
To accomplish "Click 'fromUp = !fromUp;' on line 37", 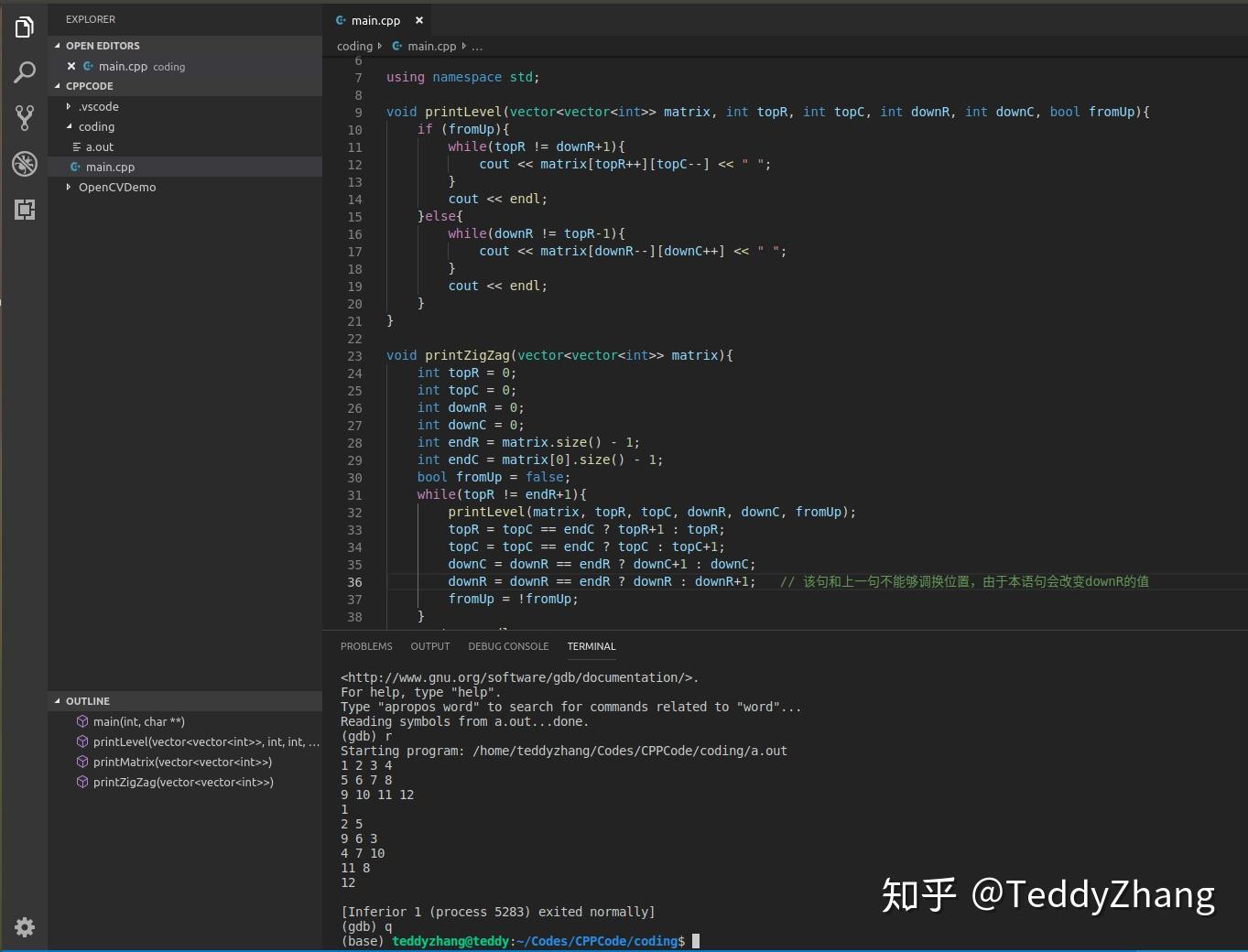I will [513, 599].
